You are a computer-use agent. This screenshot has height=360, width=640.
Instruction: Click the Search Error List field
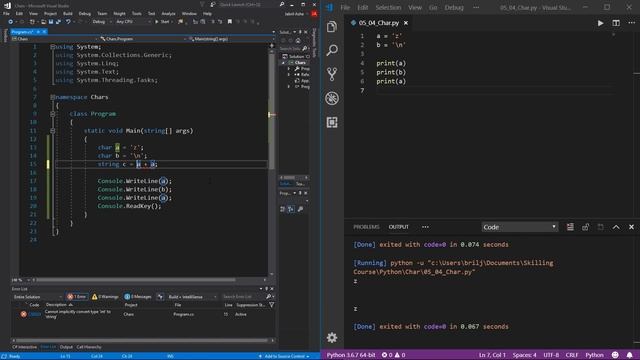click(x=243, y=297)
